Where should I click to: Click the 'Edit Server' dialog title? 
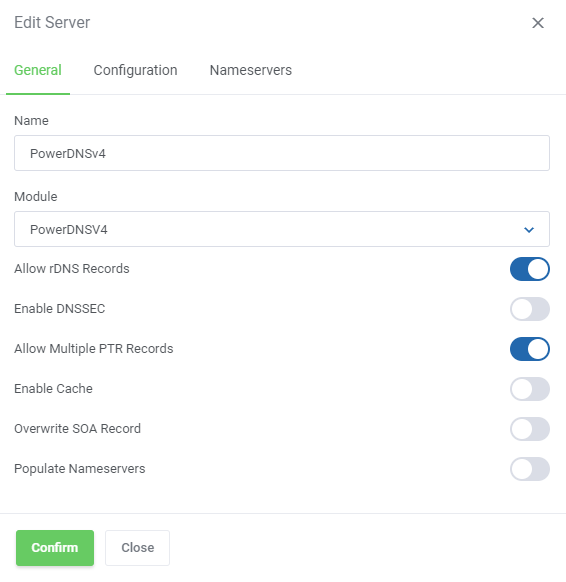[52, 23]
